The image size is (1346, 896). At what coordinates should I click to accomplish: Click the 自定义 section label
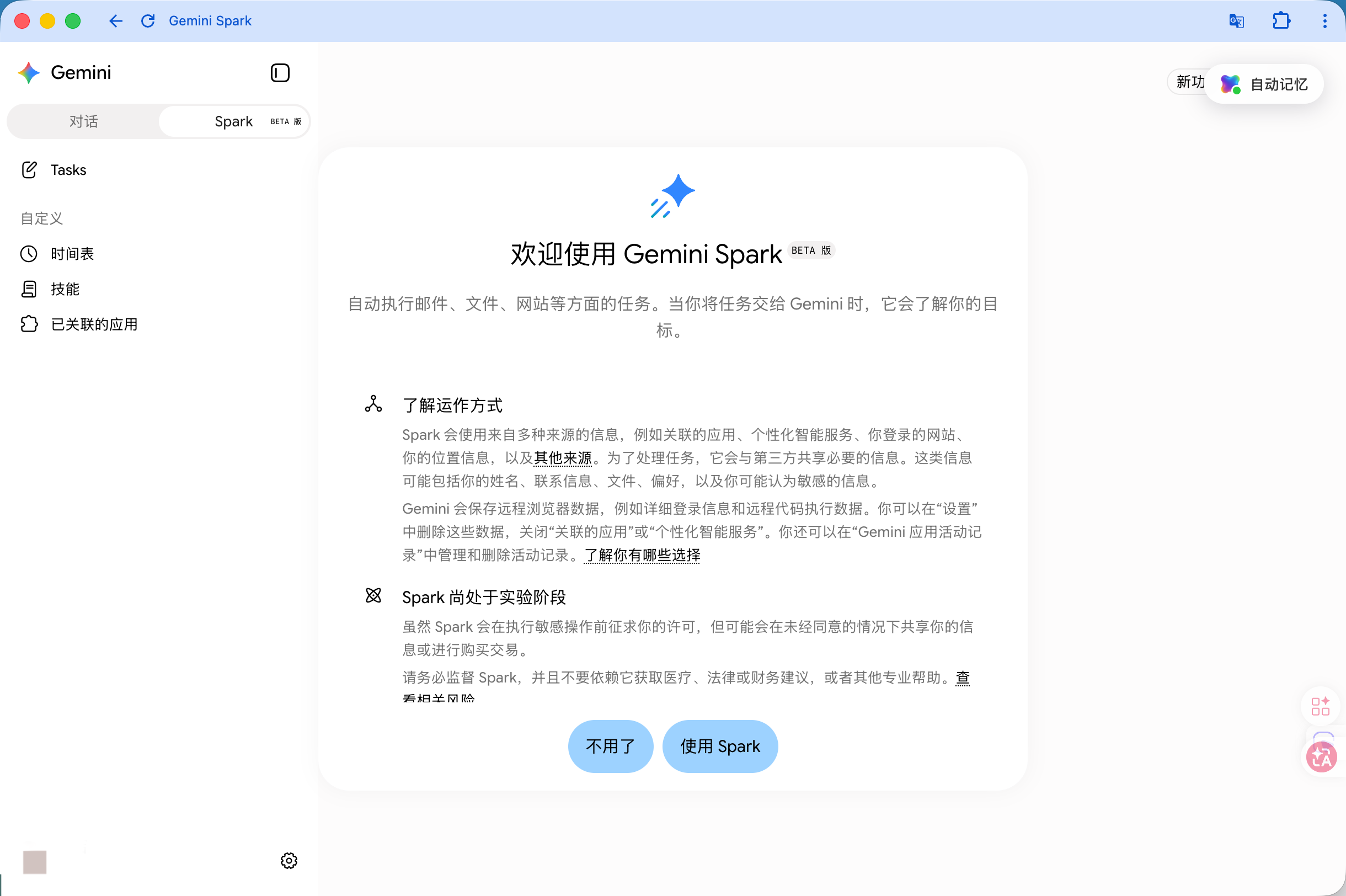click(42, 218)
